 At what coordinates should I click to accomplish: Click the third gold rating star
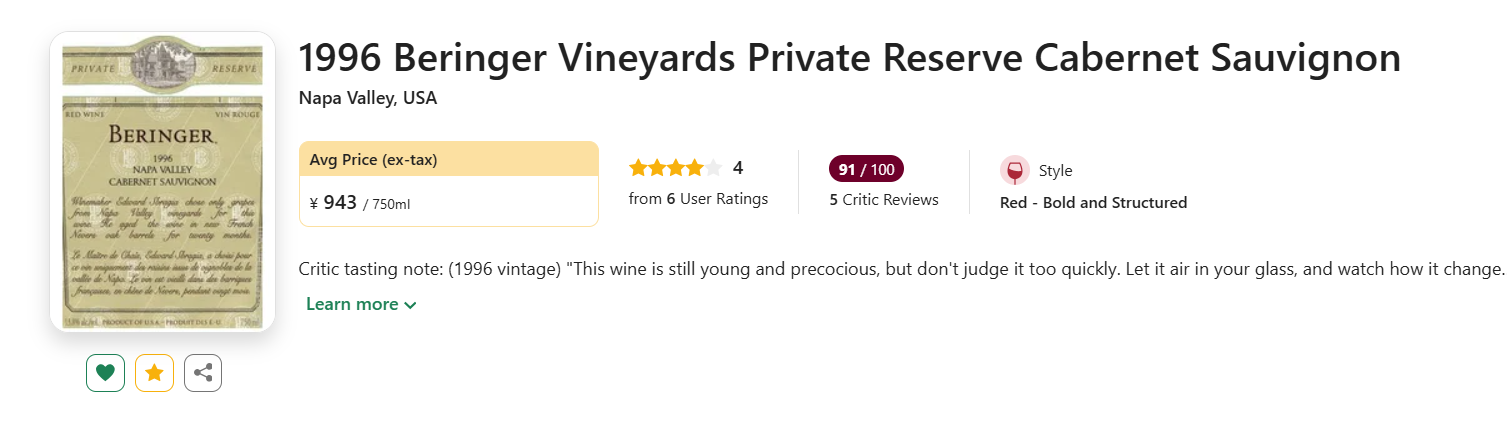click(676, 168)
